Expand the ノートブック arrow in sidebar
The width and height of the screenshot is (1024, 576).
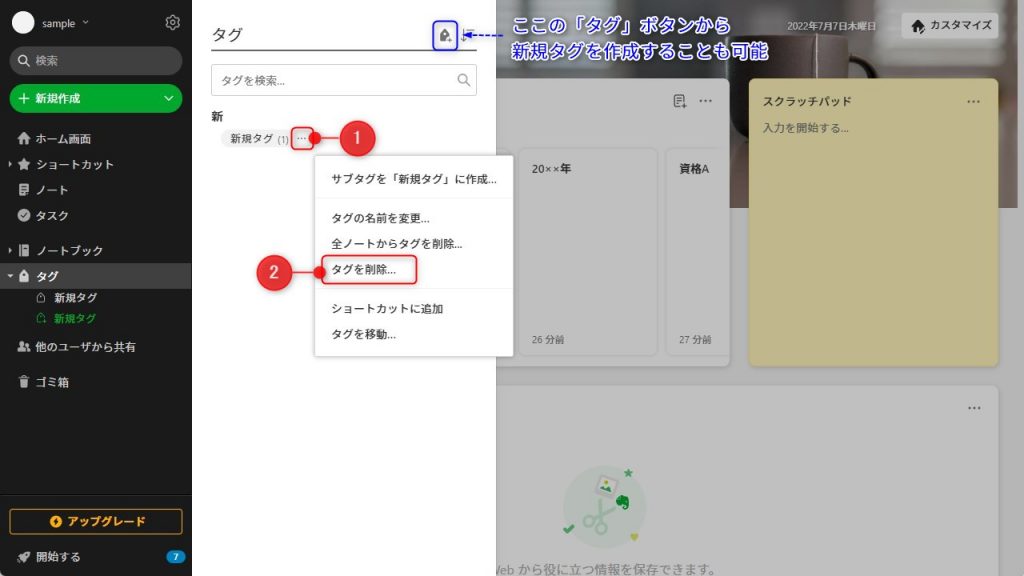tap(10, 250)
